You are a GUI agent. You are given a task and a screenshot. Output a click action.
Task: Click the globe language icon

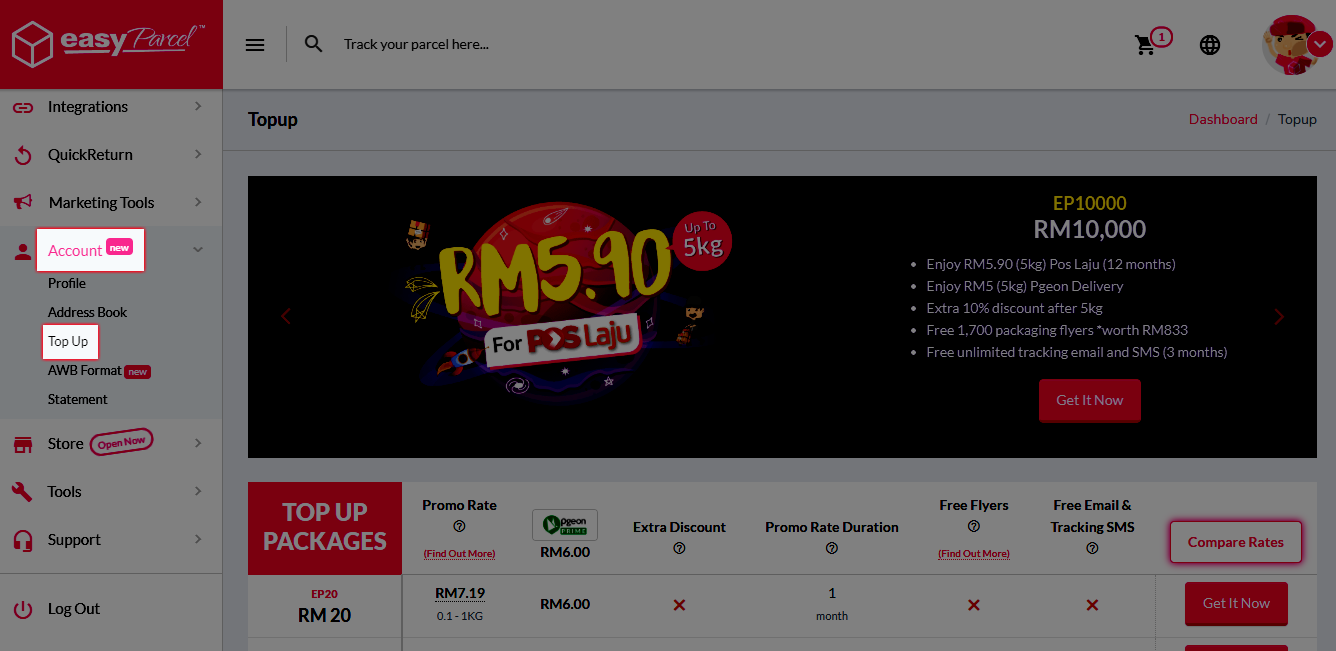click(x=1210, y=45)
